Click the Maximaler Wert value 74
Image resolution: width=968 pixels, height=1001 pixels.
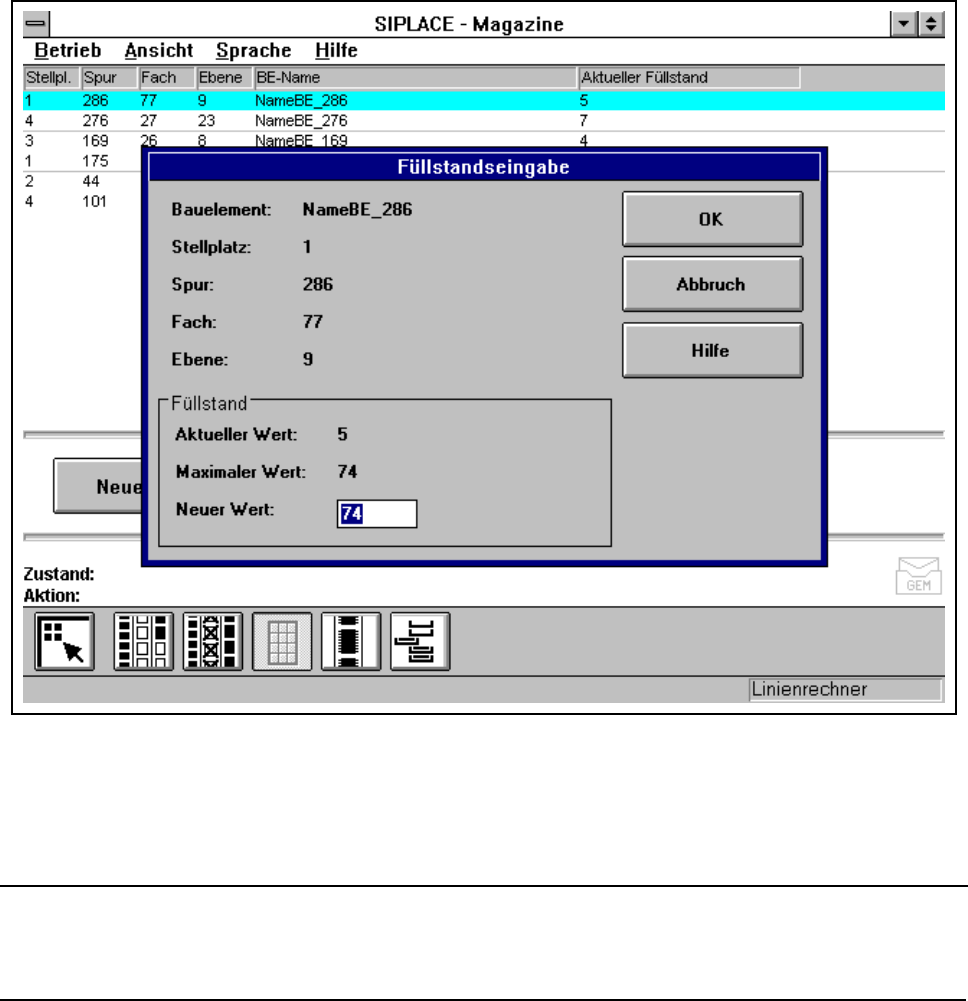coord(347,472)
